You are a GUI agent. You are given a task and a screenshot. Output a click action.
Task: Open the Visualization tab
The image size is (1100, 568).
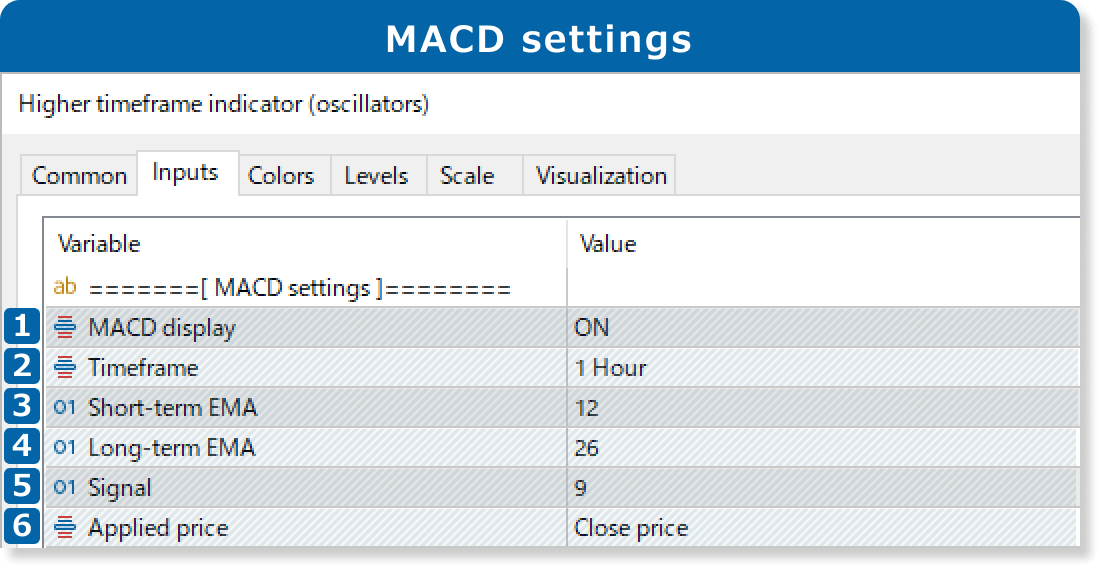point(601,176)
